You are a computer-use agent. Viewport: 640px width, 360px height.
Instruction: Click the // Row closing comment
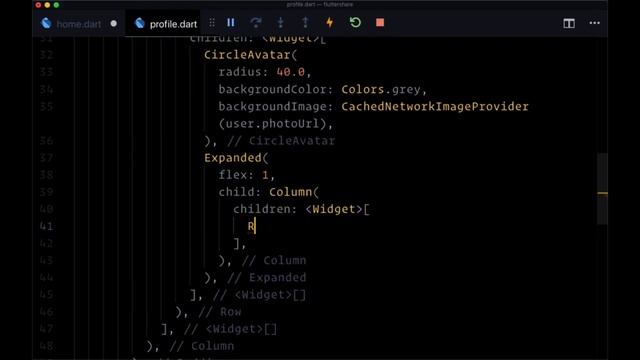tap(220, 312)
